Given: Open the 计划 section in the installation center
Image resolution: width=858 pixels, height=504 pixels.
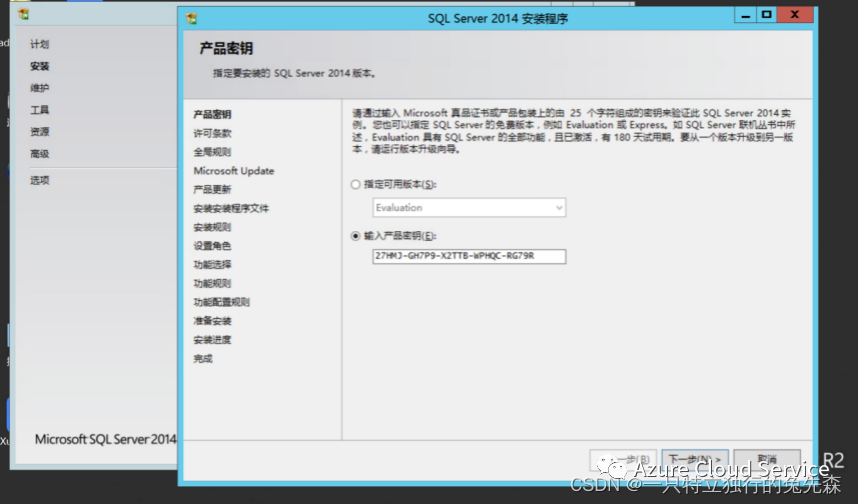Looking at the screenshot, I should tap(39, 44).
